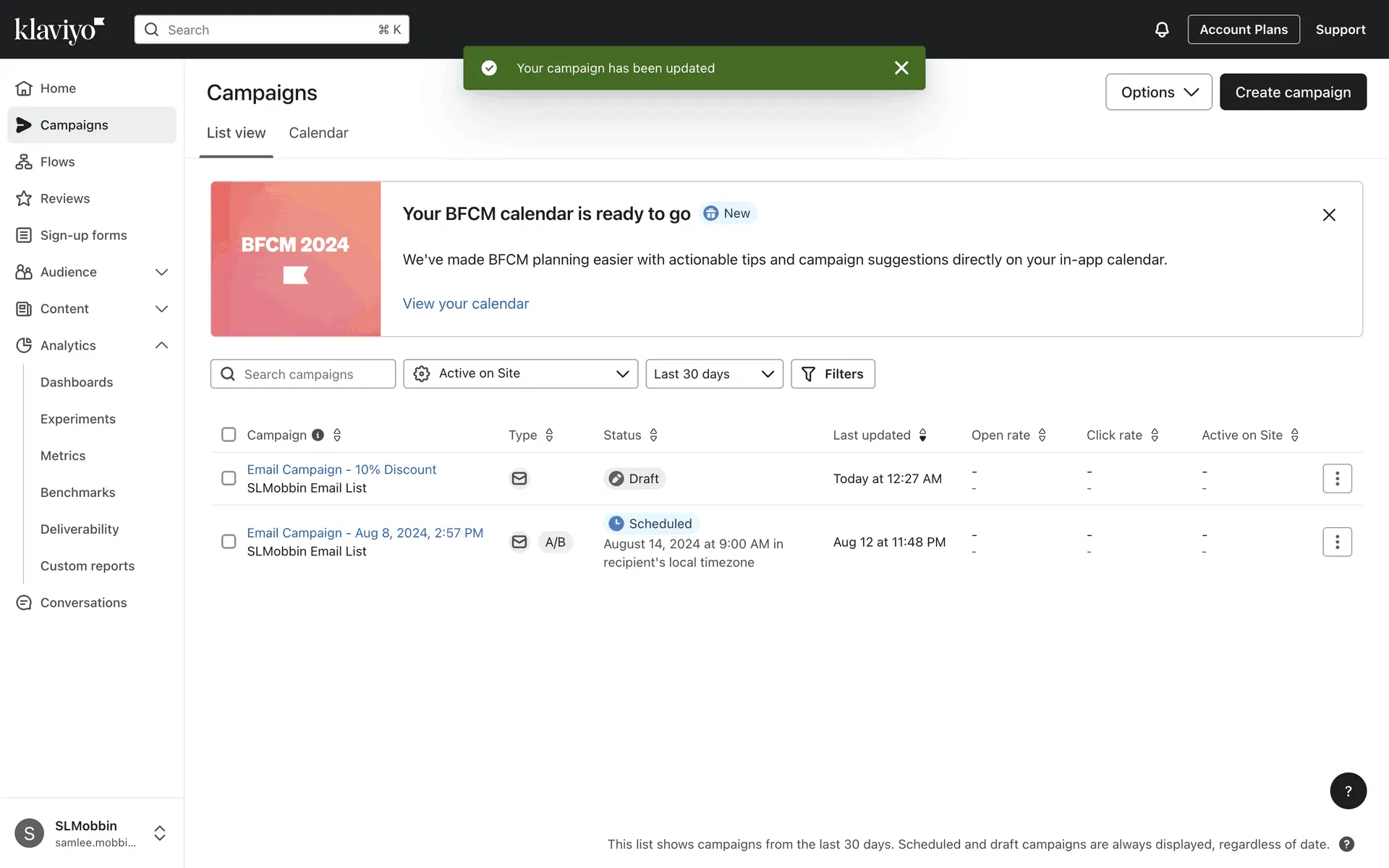The image size is (1389, 868).
Task: Select the Aug 8 campaign checkbox
Action: [x=229, y=542]
